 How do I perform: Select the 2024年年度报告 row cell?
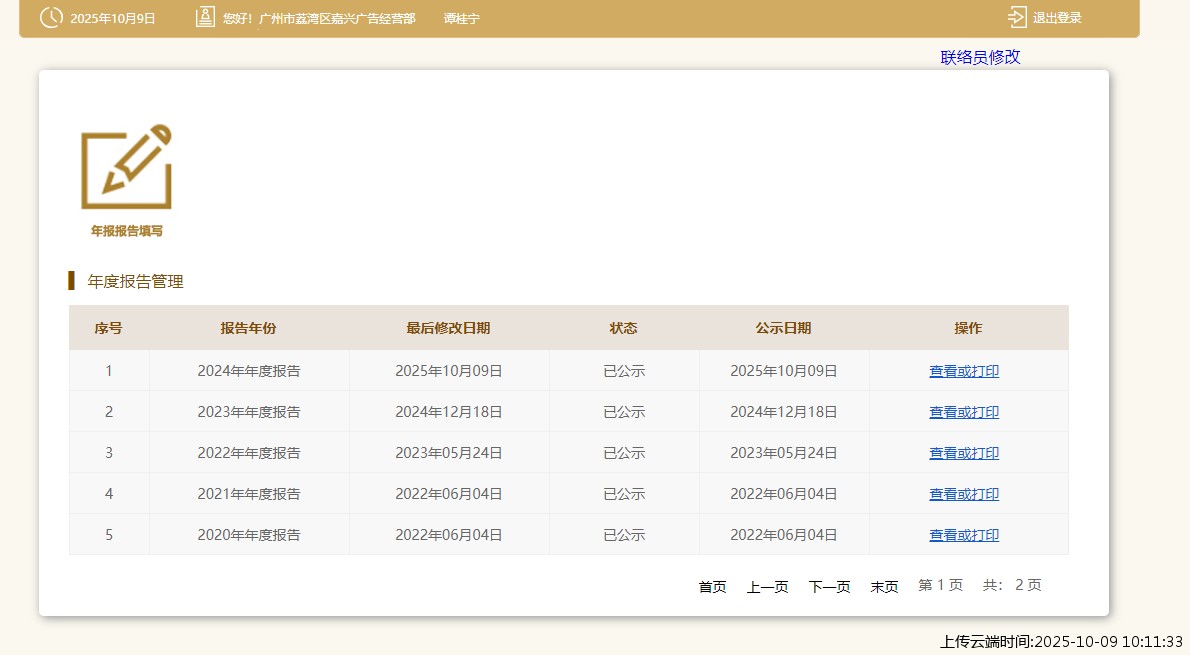pyautogui.click(x=248, y=371)
